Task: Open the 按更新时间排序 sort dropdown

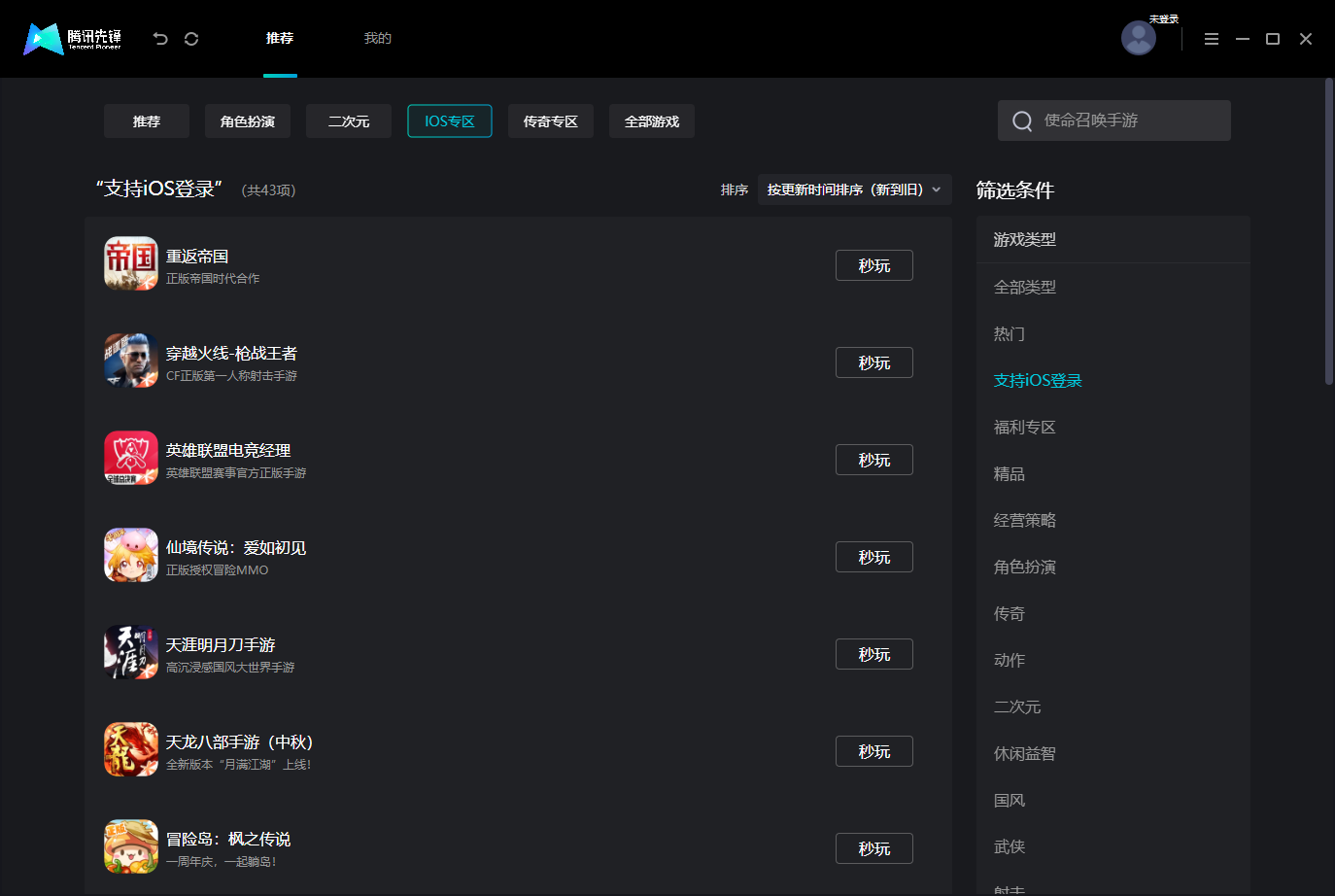Action: click(x=854, y=190)
